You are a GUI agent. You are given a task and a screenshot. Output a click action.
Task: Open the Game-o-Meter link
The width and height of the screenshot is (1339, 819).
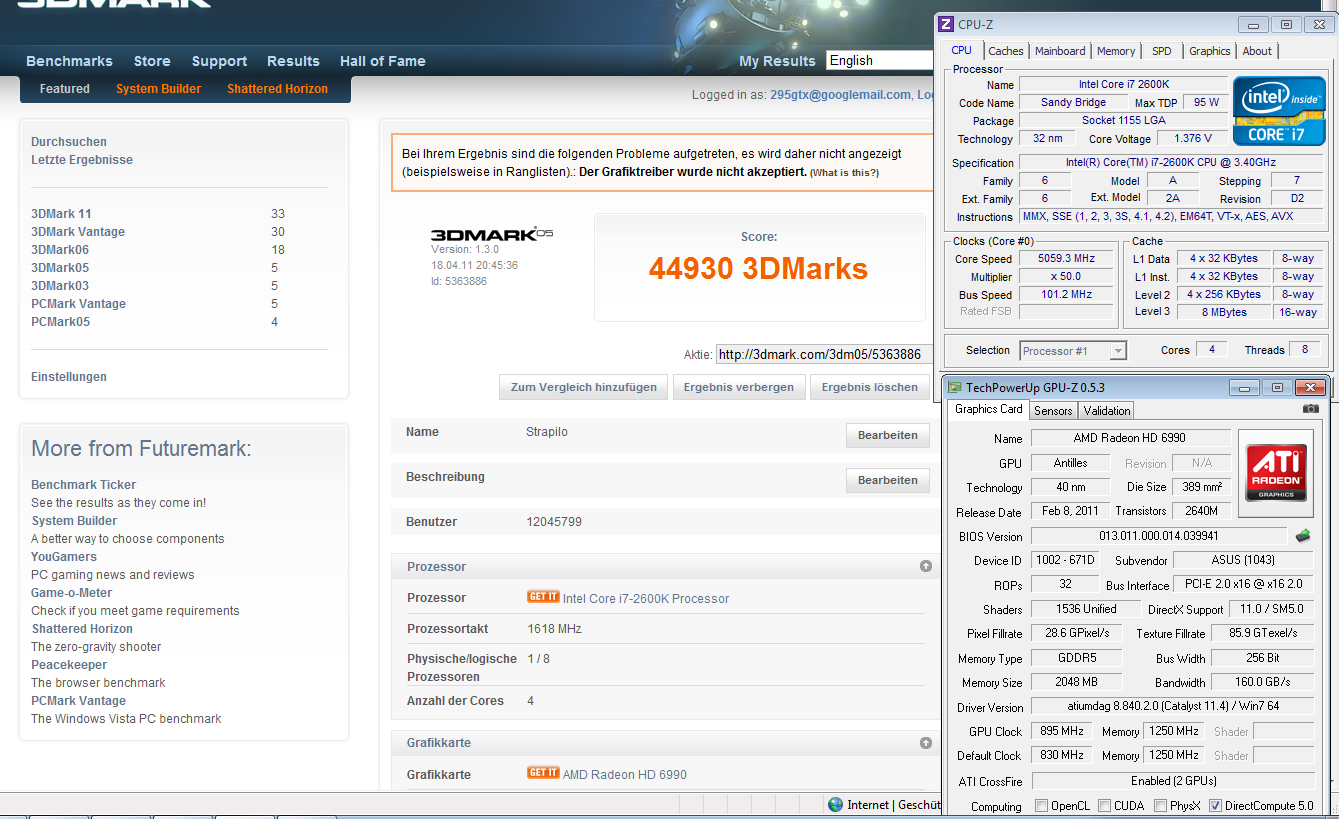coord(72,593)
